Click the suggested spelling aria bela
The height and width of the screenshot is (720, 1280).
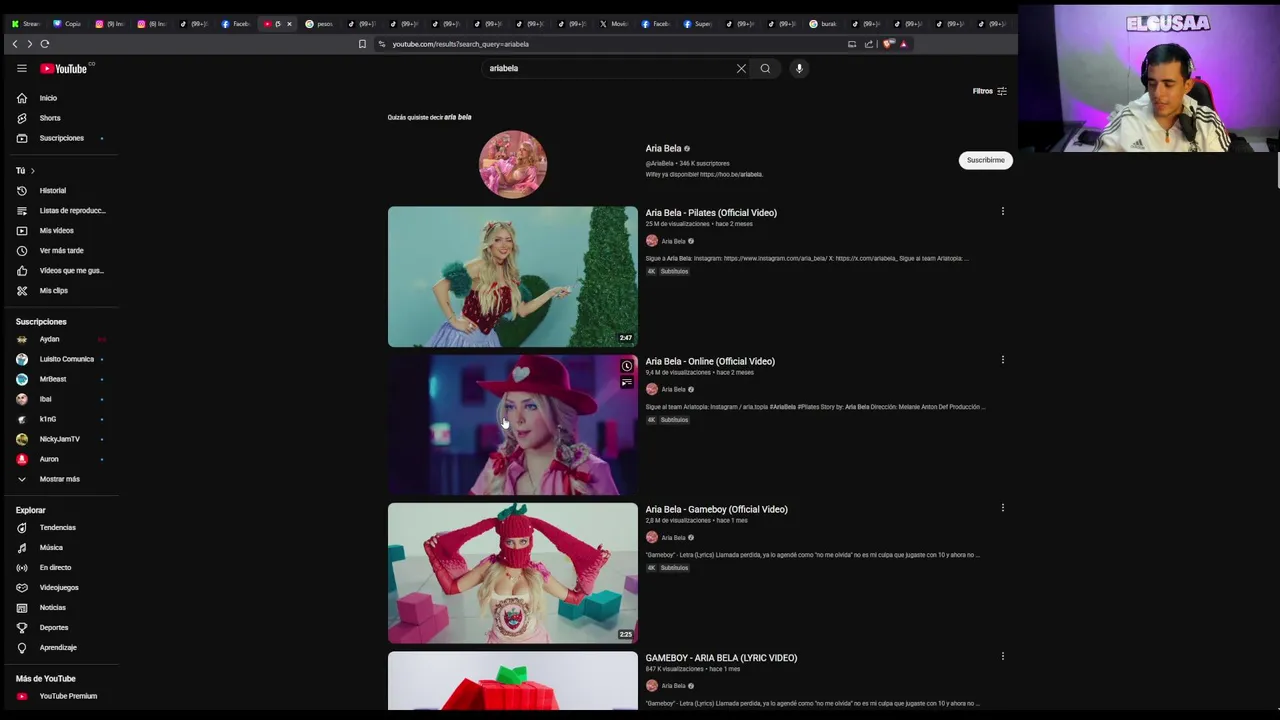click(457, 117)
